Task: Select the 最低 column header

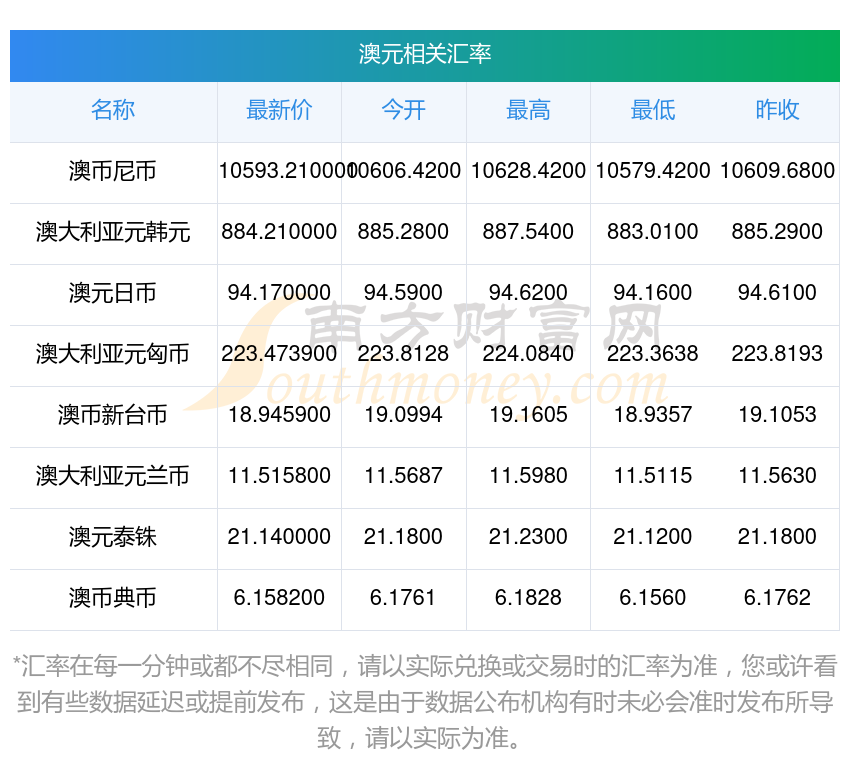Action: tap(653, 110)
